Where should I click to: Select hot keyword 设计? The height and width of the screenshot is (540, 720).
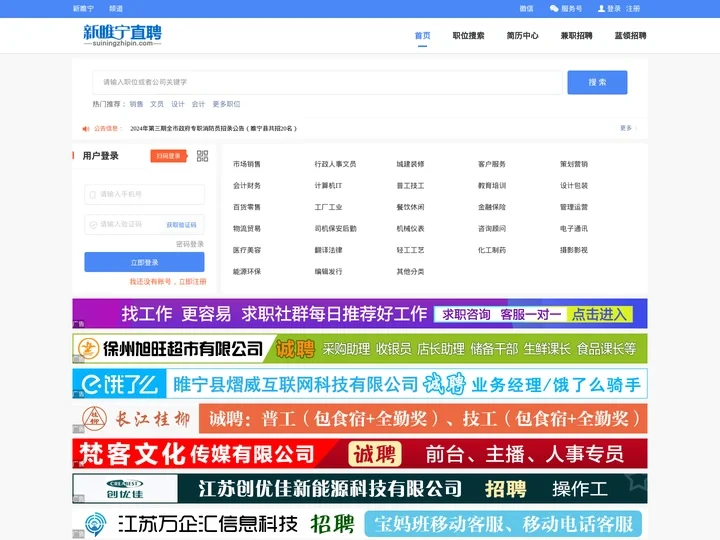point(178,104)
